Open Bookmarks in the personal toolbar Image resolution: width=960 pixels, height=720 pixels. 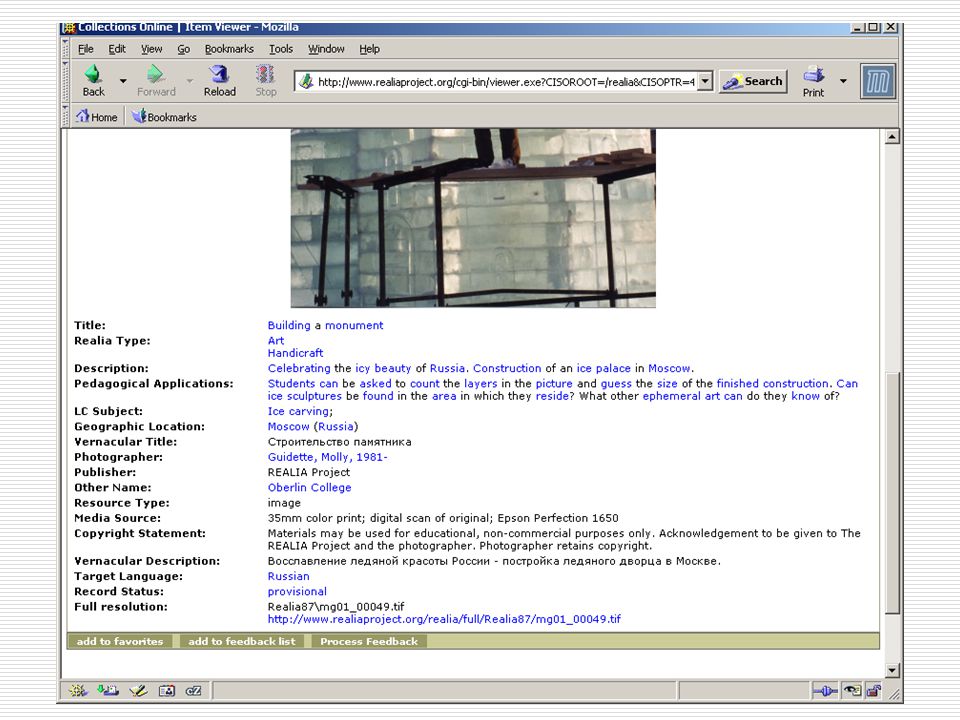tap(164, 116)
